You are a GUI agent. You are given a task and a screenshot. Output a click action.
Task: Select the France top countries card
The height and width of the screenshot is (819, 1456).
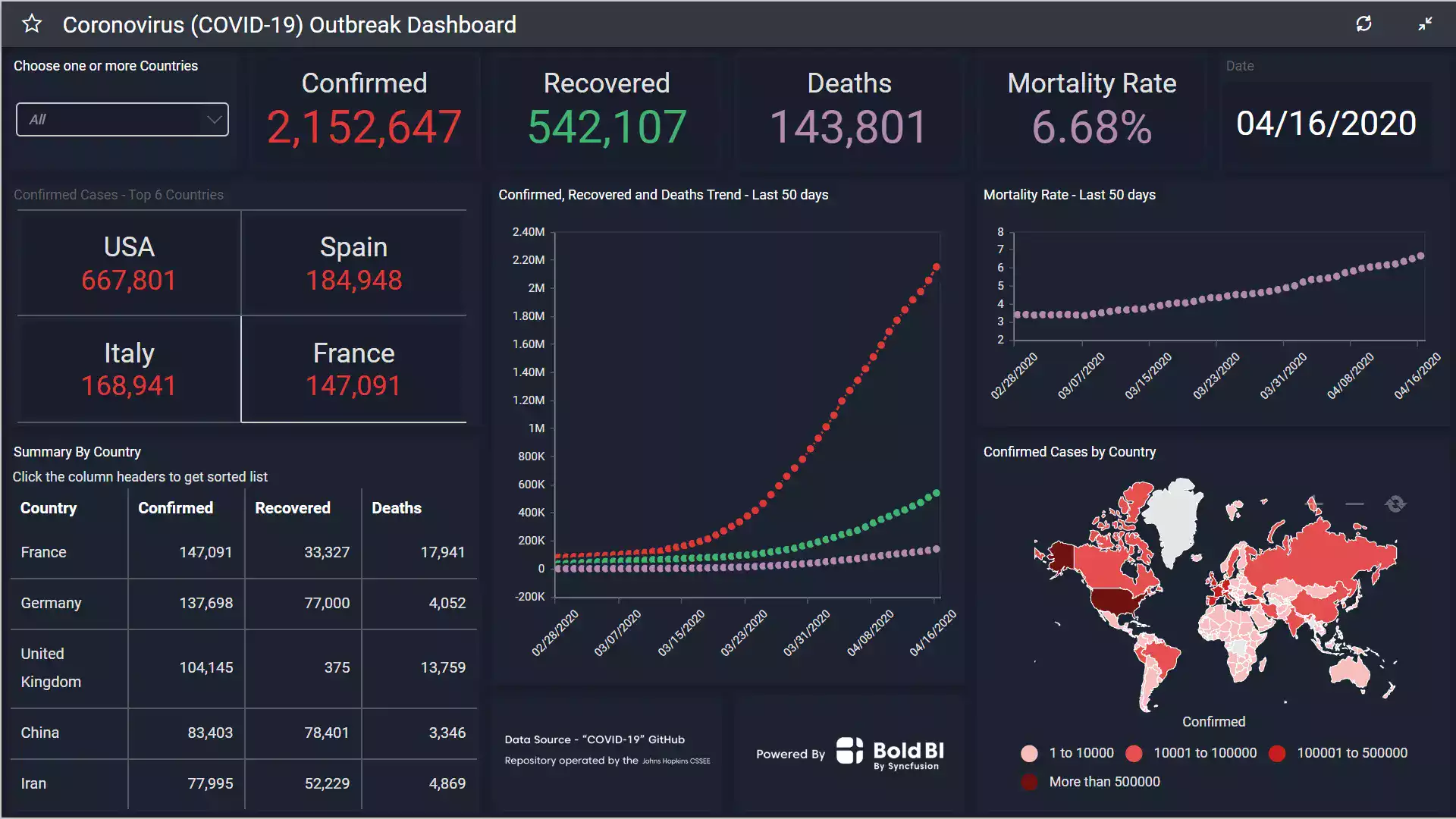(353, 369)
